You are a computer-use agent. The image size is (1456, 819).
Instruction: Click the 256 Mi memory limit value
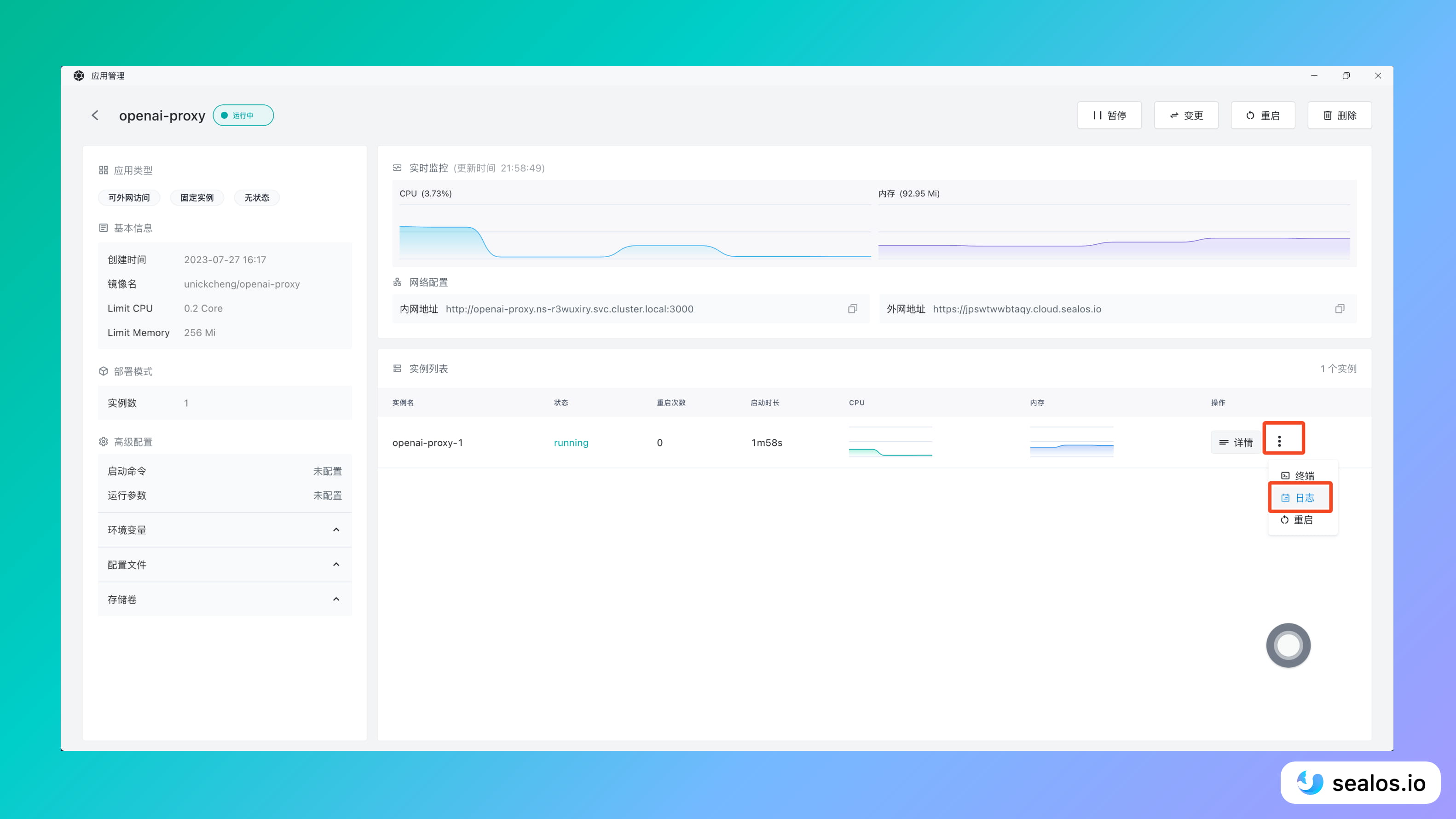200,332
